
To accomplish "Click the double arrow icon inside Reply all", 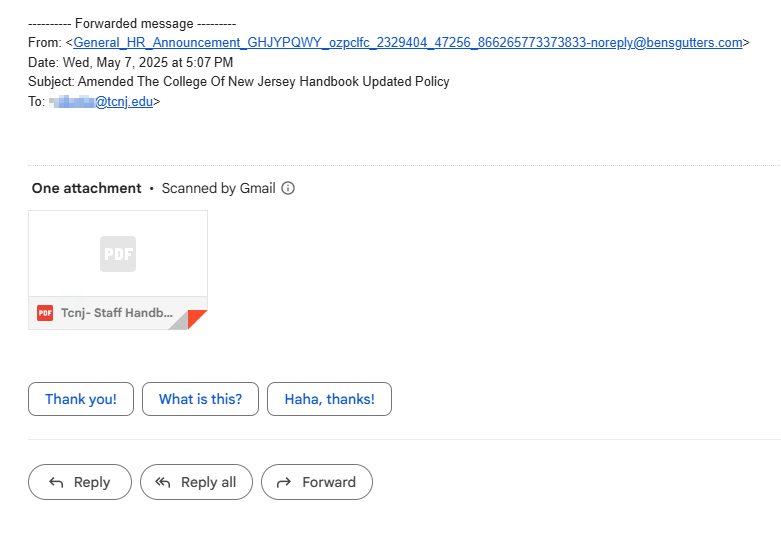I will 163,482.
